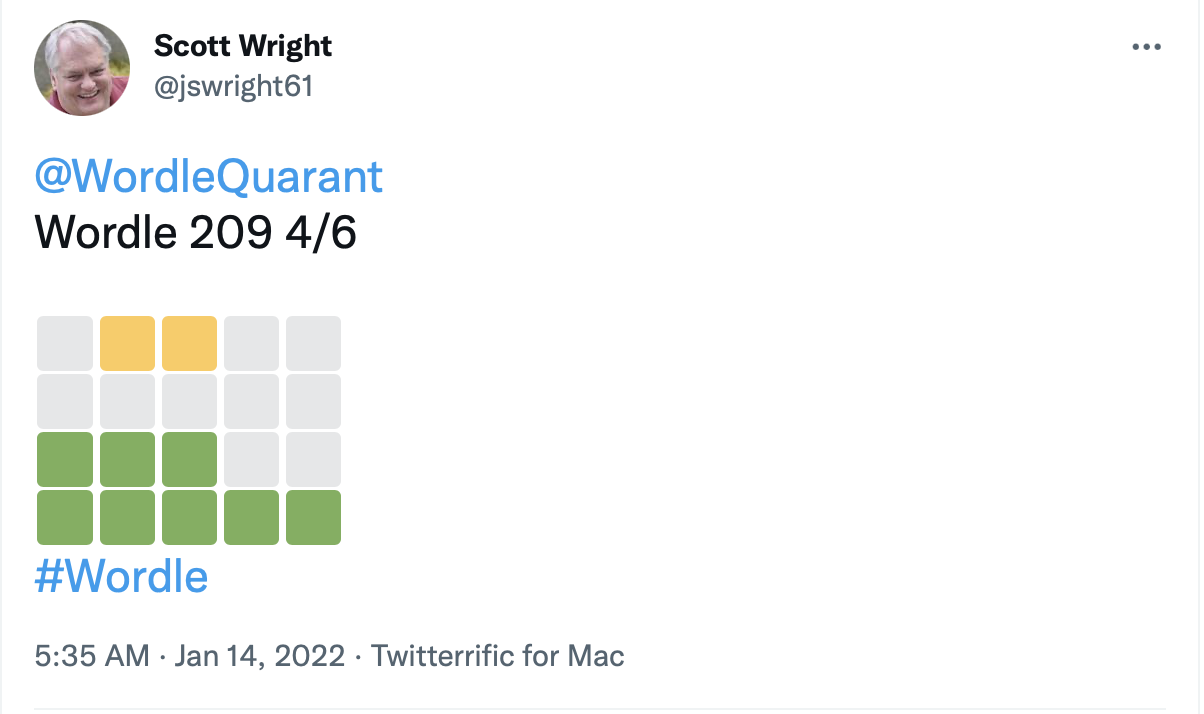
Task: Click the @jswright61 handle
Action: [x=233, y=87]
